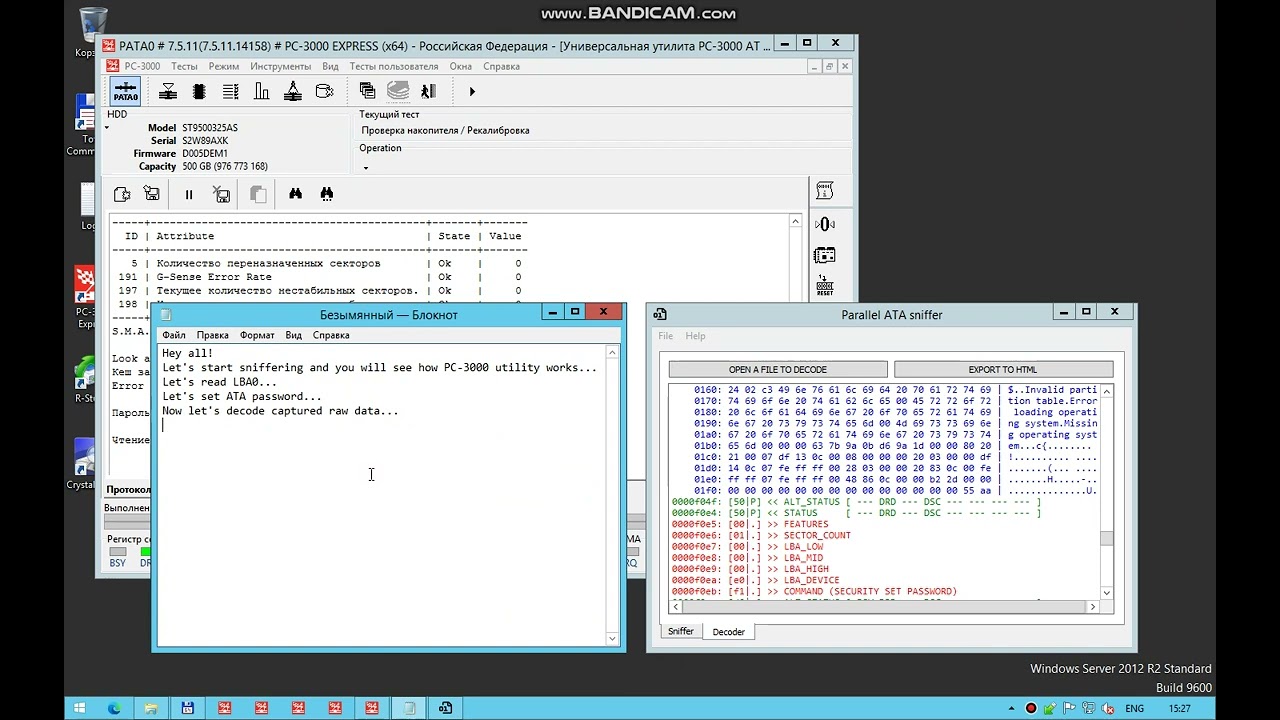Click the board icon above RESET on right panel
This screenshot has height=720, width=1280.
(x=825, y=255)
